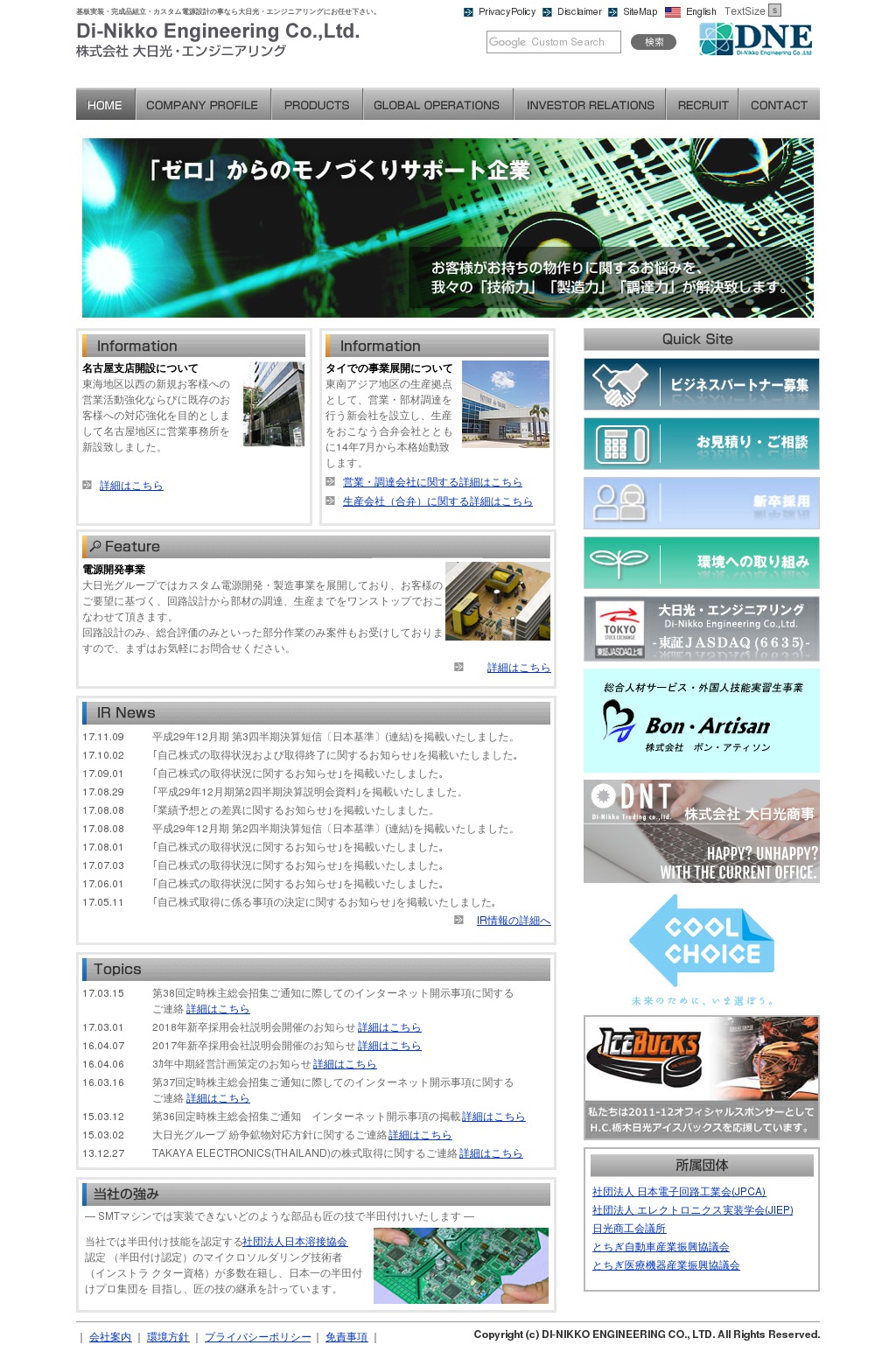Open 詳細はこちら for the 16.04.07 topic
The width and height of the screenshot is (896, 1345).
point(389,1046)
